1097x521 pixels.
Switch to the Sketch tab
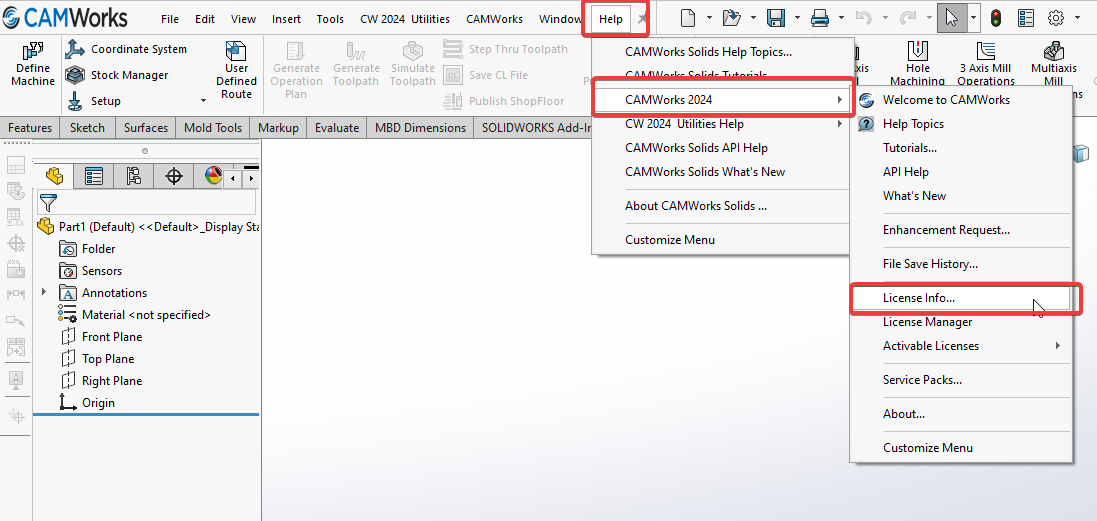[87, 127]
